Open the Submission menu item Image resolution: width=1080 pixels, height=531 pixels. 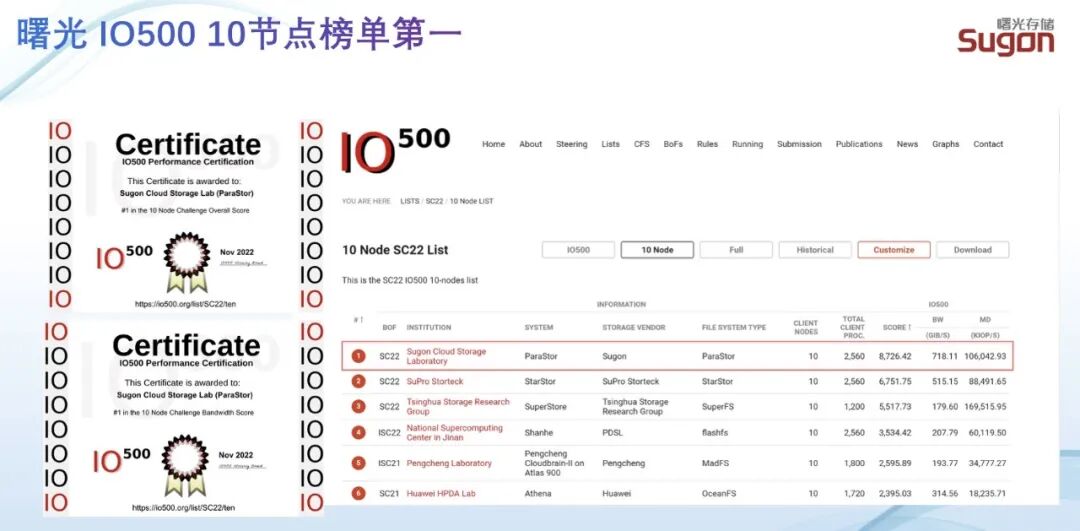tap(799, 144)
